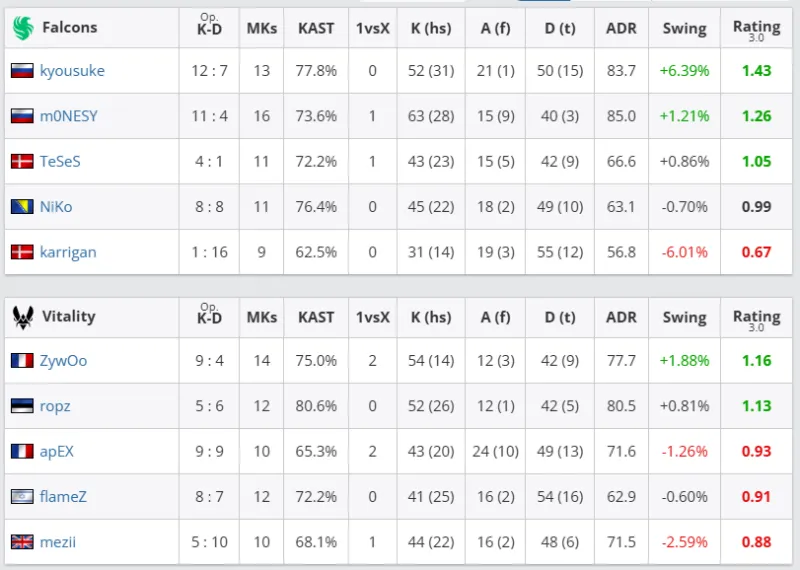
Task: Sort Falcons table by Rating 3.0
Action: [756, 30]
